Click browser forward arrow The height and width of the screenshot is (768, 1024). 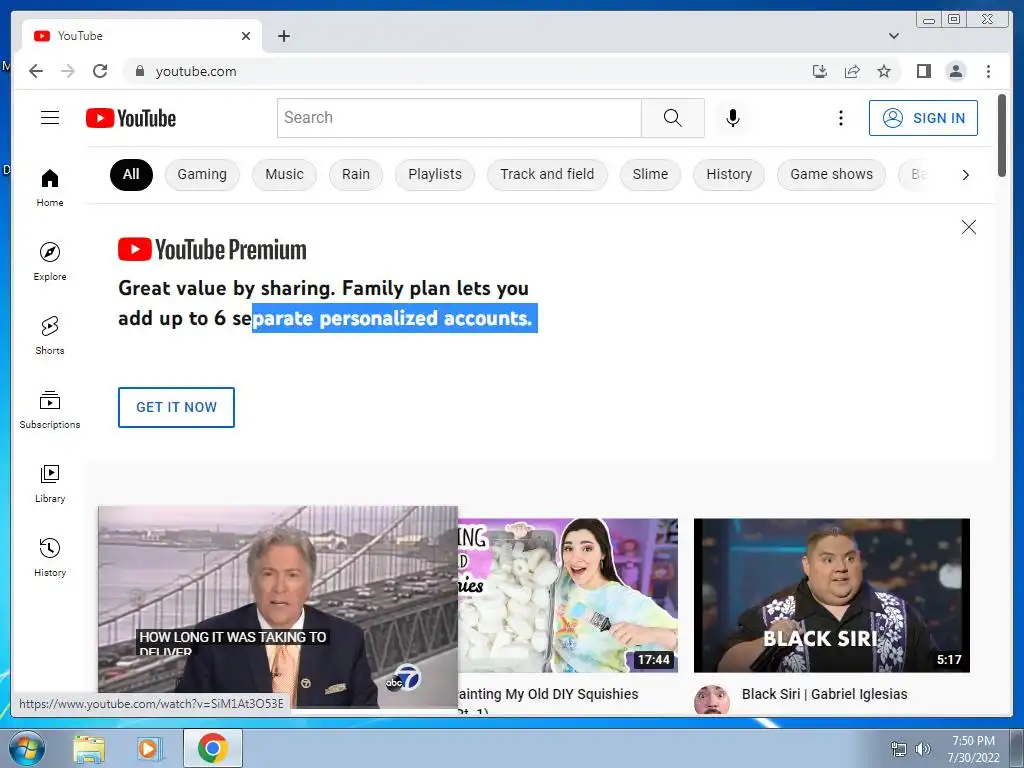(68, 71)
